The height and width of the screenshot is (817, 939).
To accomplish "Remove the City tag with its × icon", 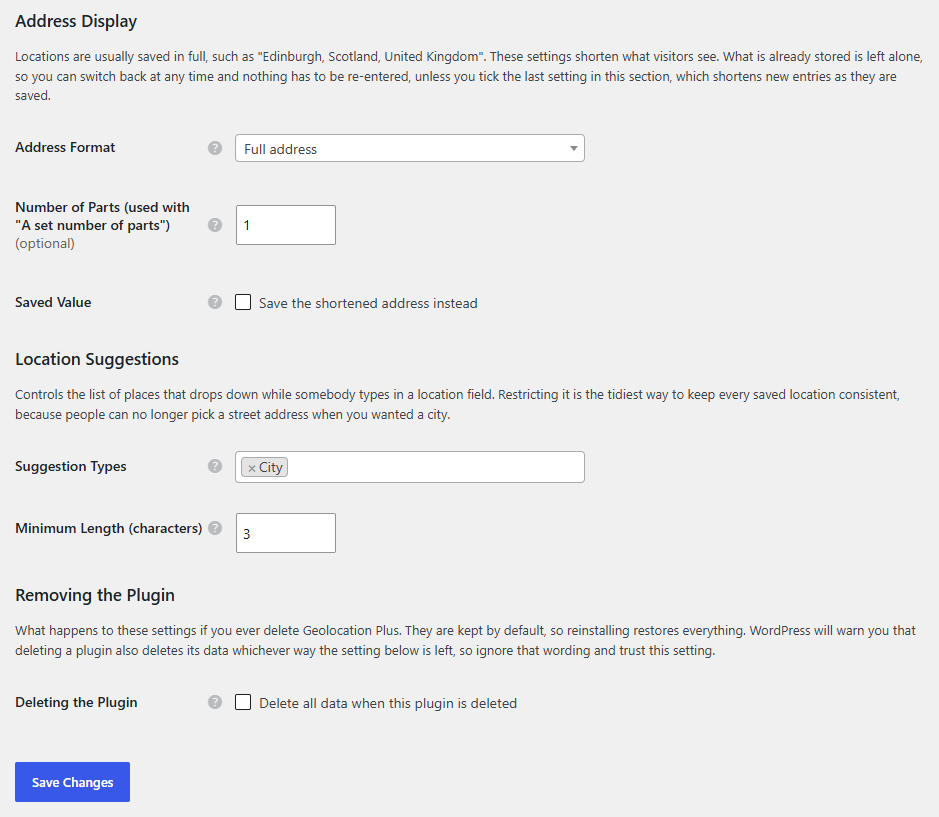I will pos(252,468).
